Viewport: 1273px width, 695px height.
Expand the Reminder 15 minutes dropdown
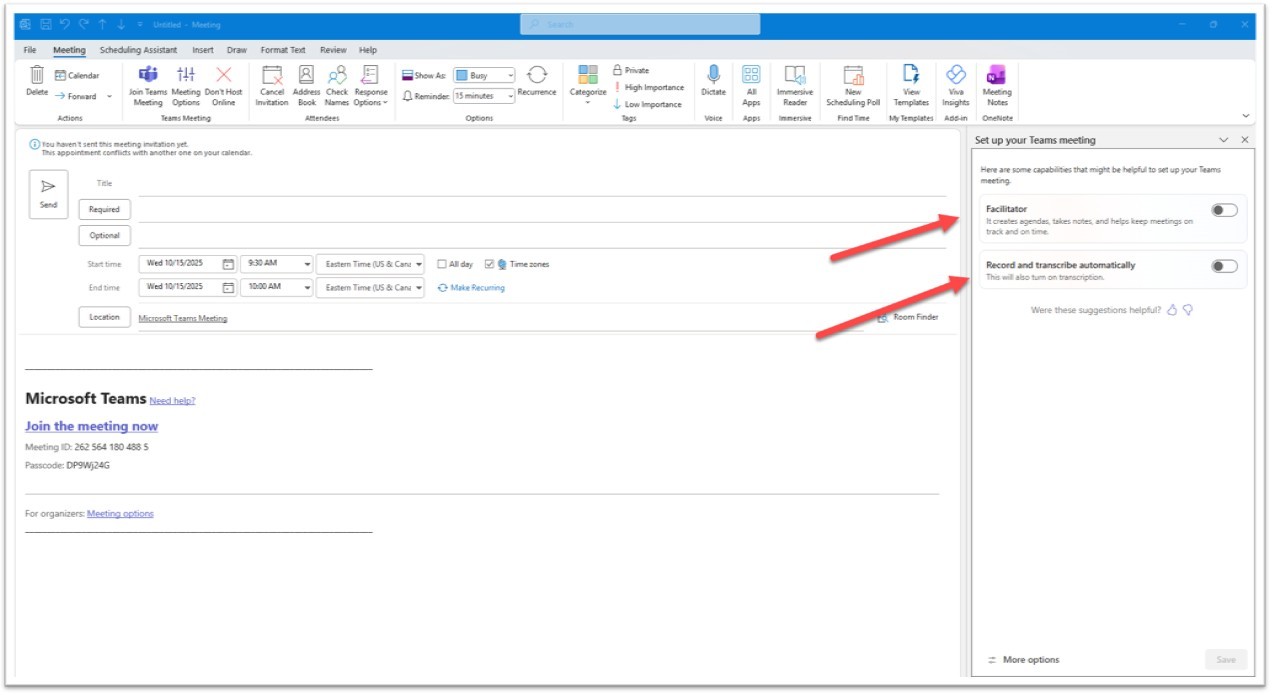point(484,96)
